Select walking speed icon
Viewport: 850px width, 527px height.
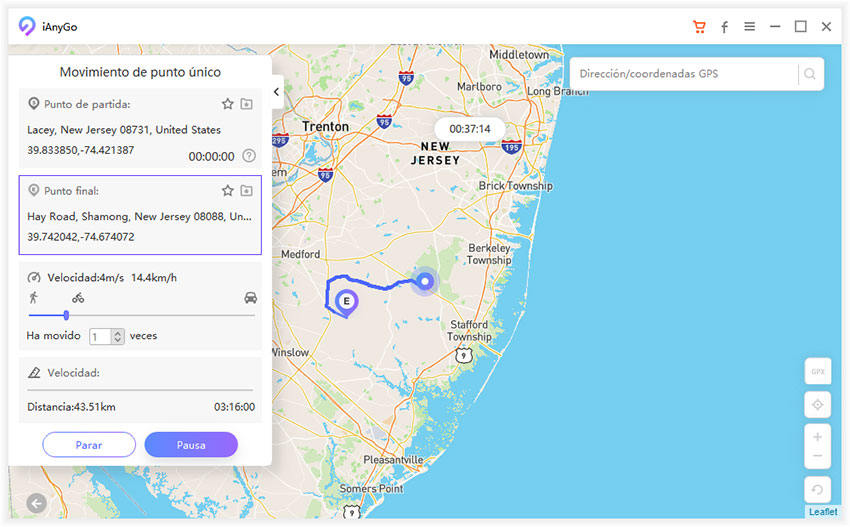click(34, 297)
